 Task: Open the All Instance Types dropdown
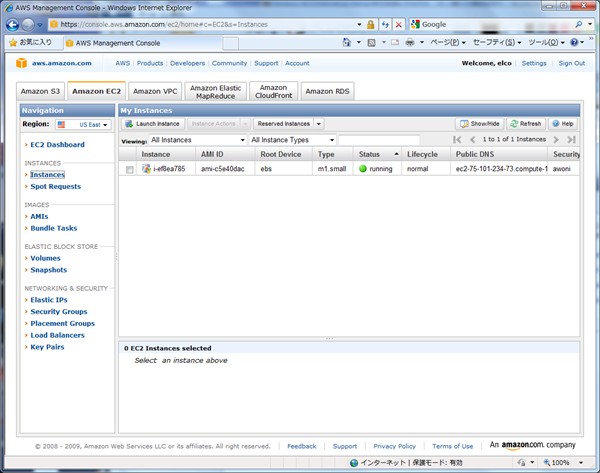[293, 140]
